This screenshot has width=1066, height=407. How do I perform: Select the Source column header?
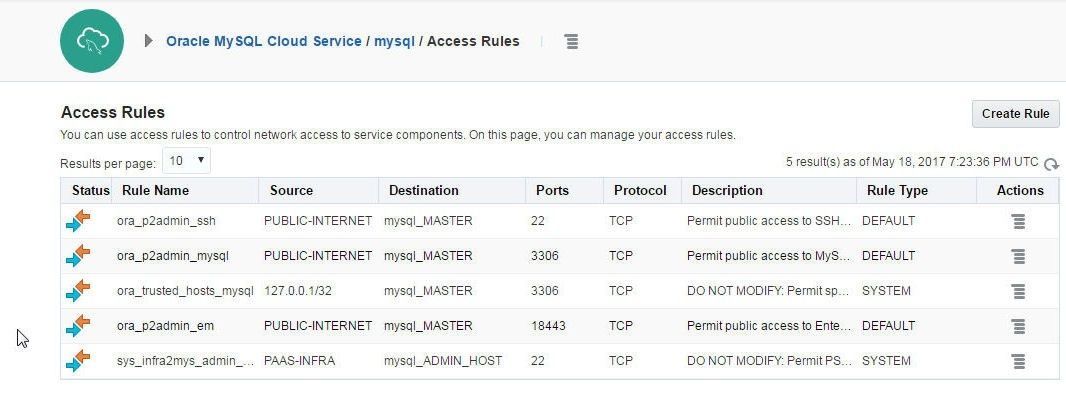click(x=291, y=191)
